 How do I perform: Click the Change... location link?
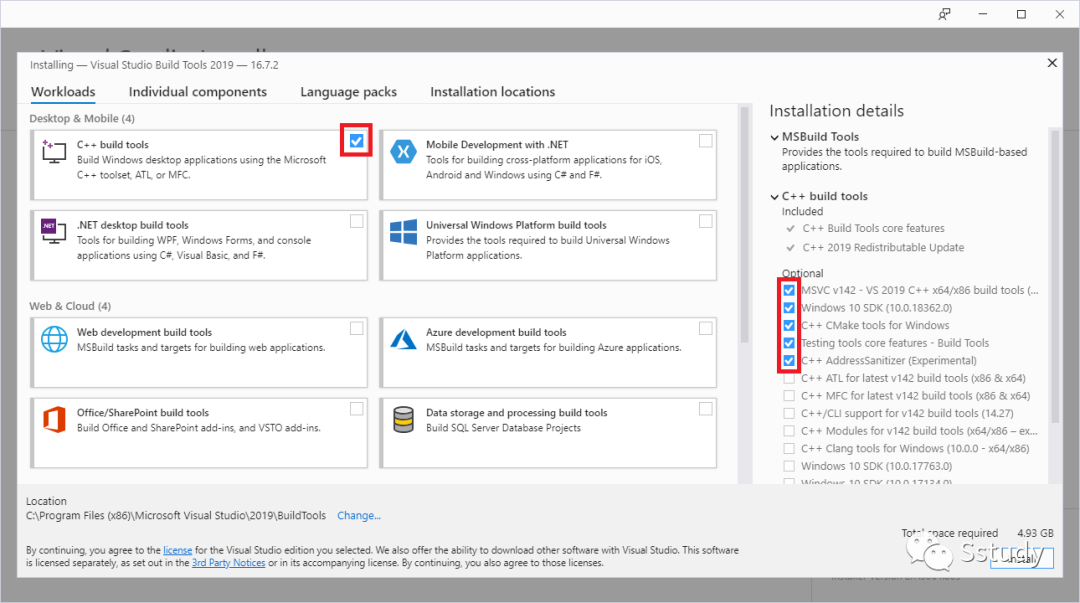tap(359, 515)
